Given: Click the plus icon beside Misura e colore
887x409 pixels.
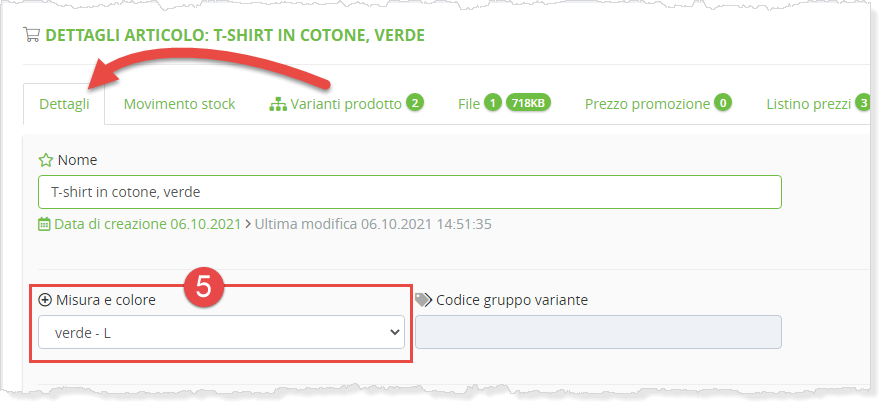Looking at the screenshot, I should pyautogui.click(x=44, y=300).
